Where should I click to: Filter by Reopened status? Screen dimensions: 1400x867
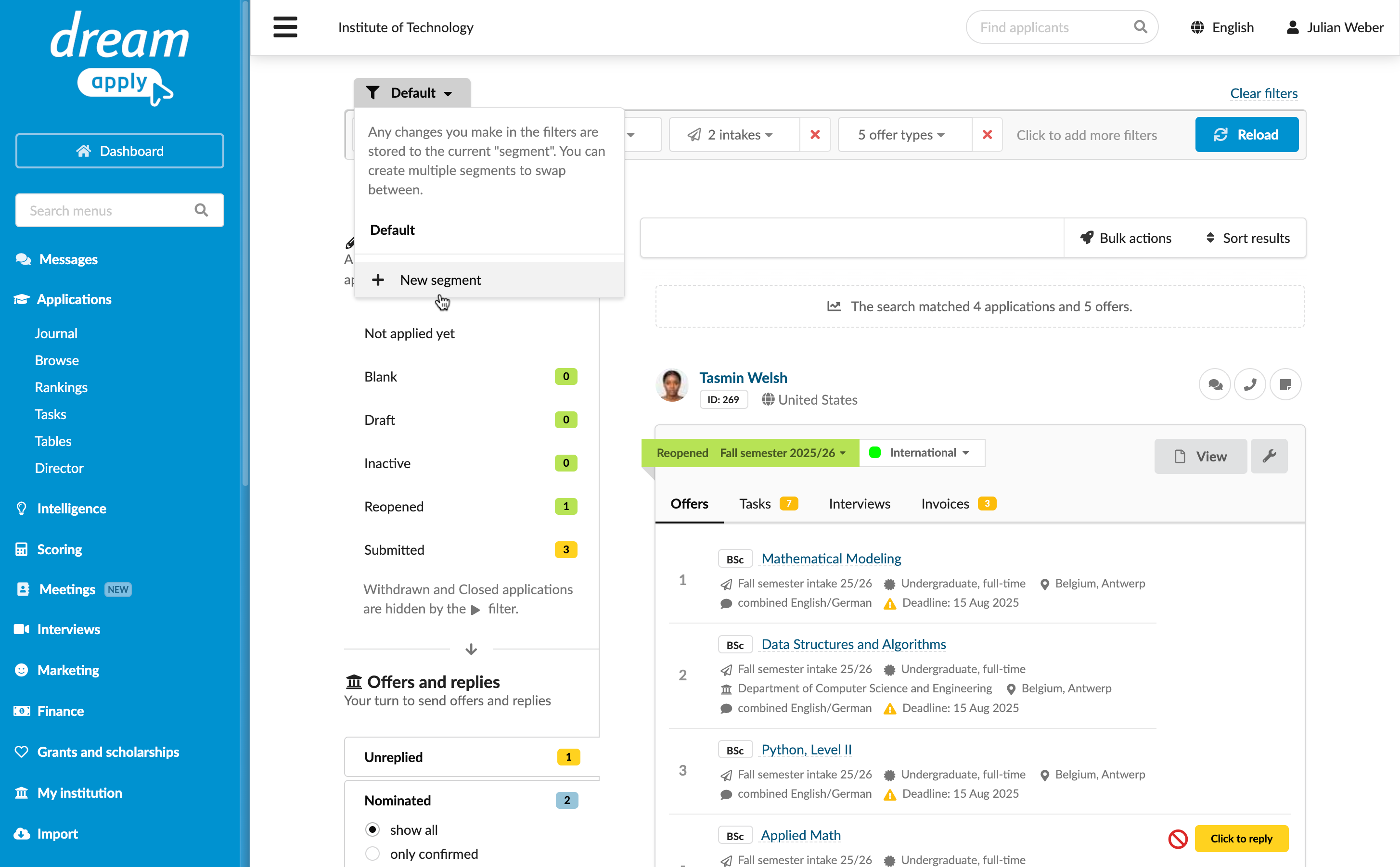pos(471,506)
